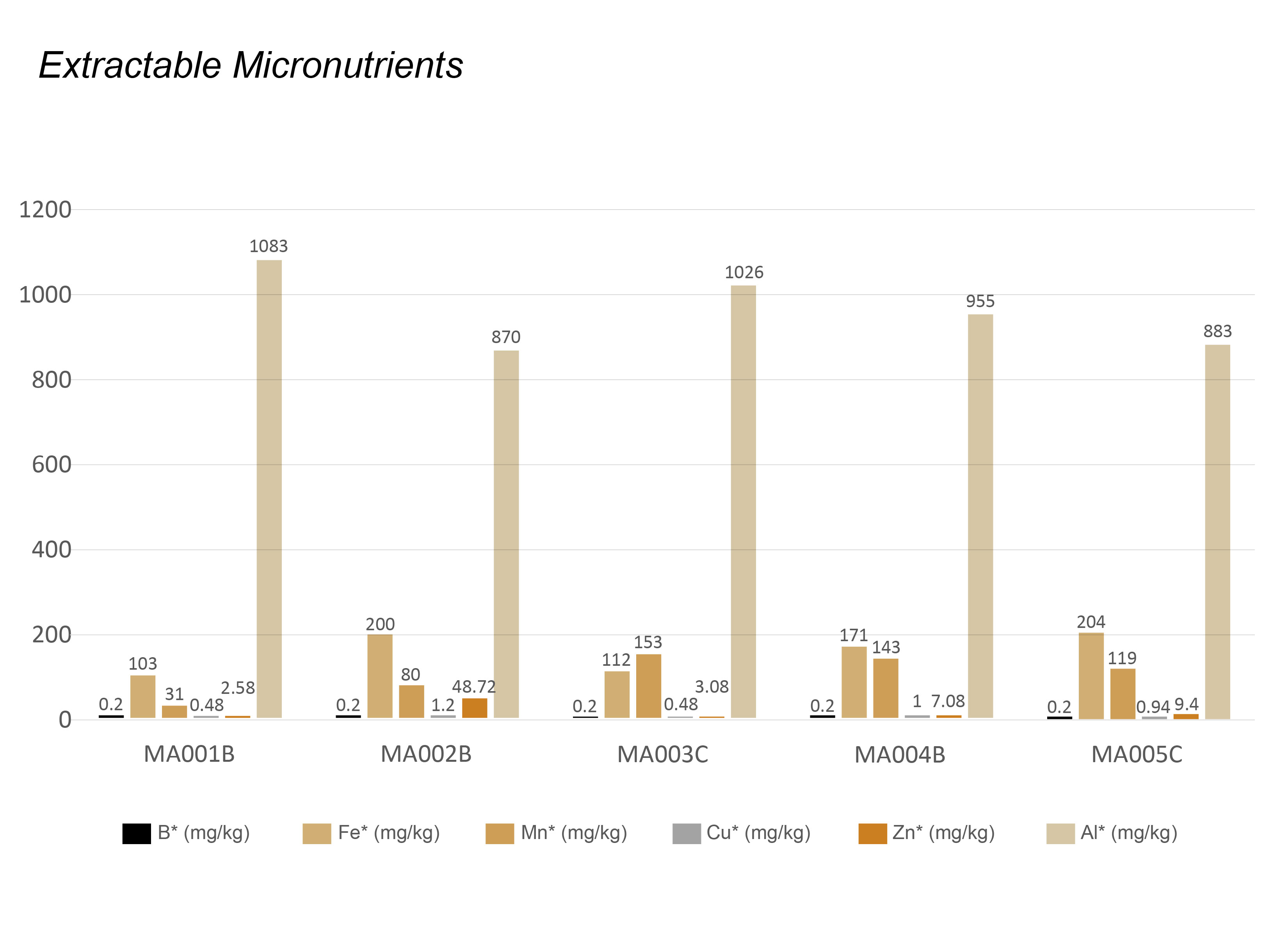Select the MA003C Al bar labeled 1026
This screenshot has width=1288, height=937.
(x=743, y=501)
